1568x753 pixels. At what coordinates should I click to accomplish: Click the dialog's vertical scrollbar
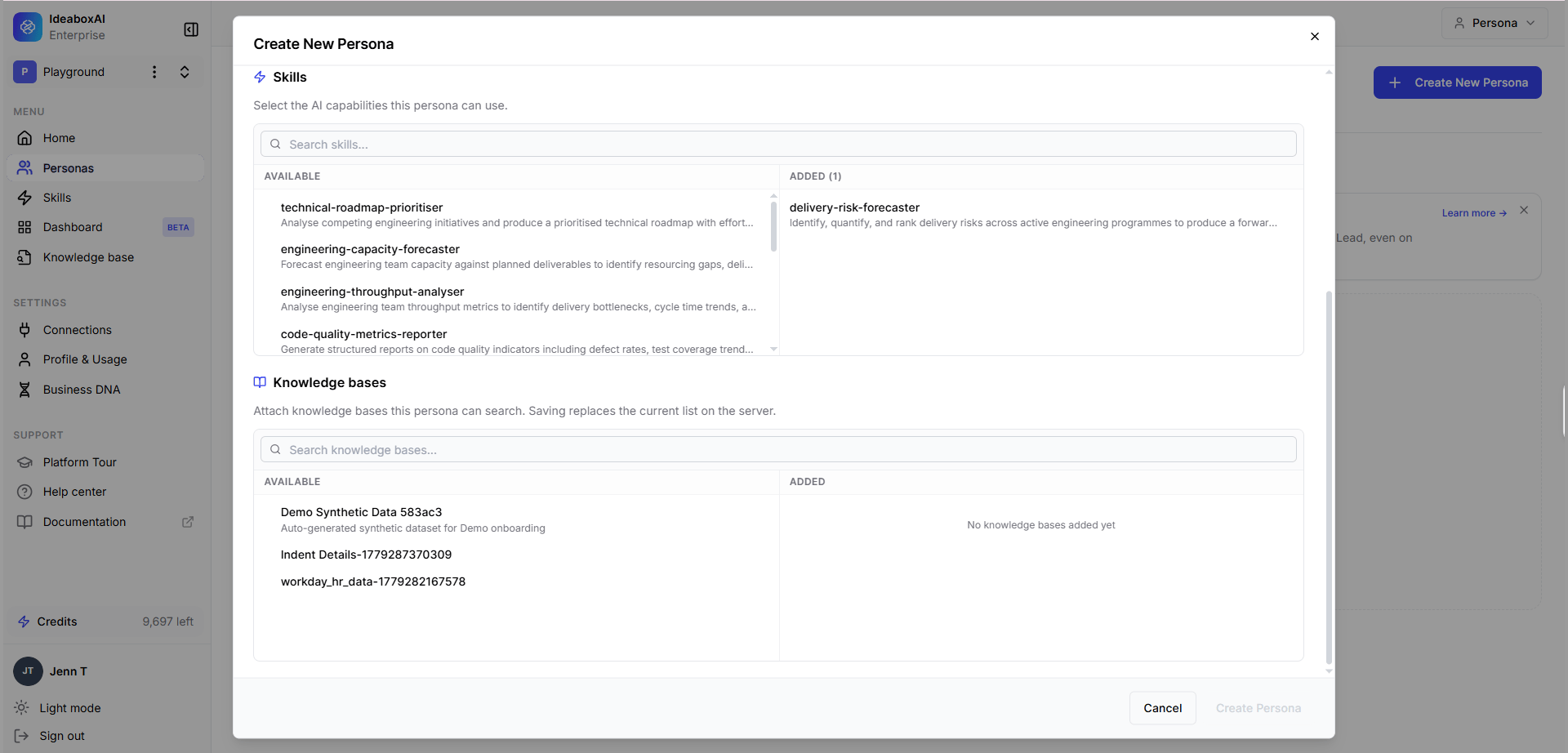point(1329,478)
